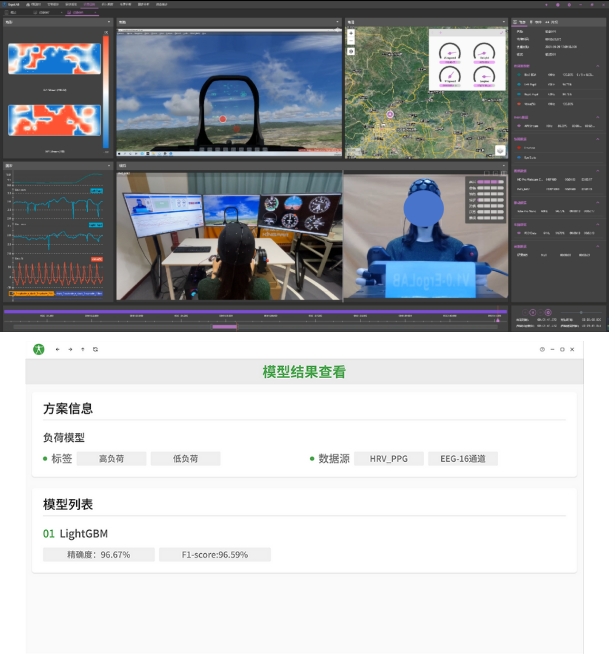Select the EEG-16通道 data source tag
615x671 pixels.
click(x=463, y=459)
